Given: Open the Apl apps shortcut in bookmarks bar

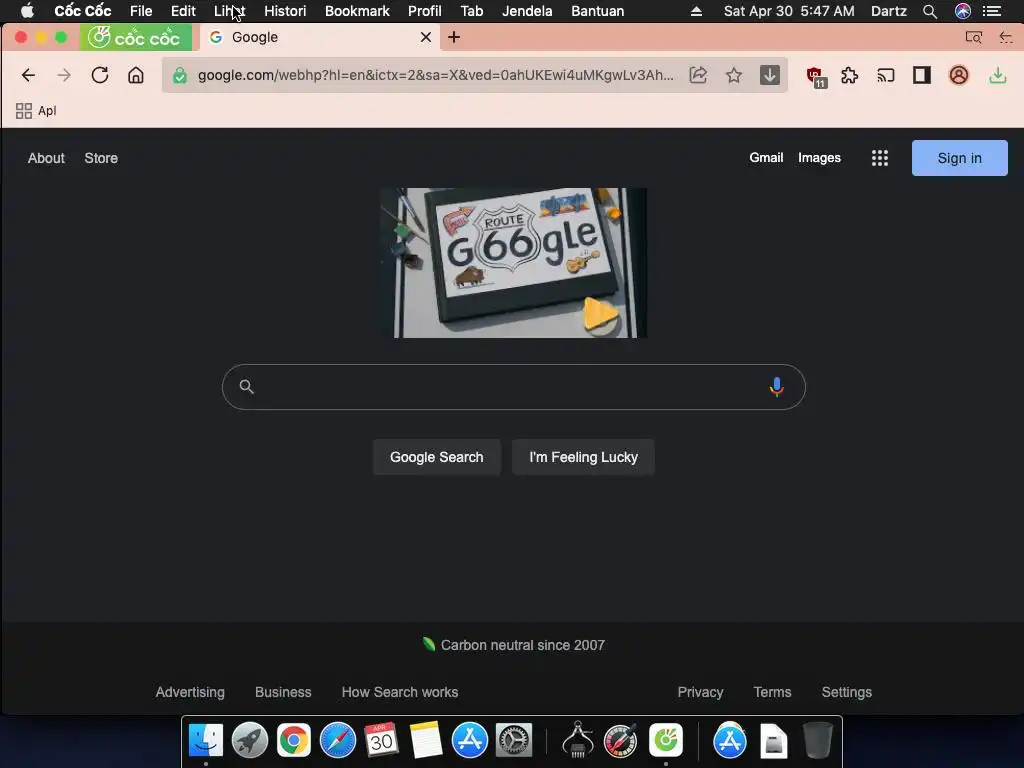Looking at the screenshot, I should point(36,111).
